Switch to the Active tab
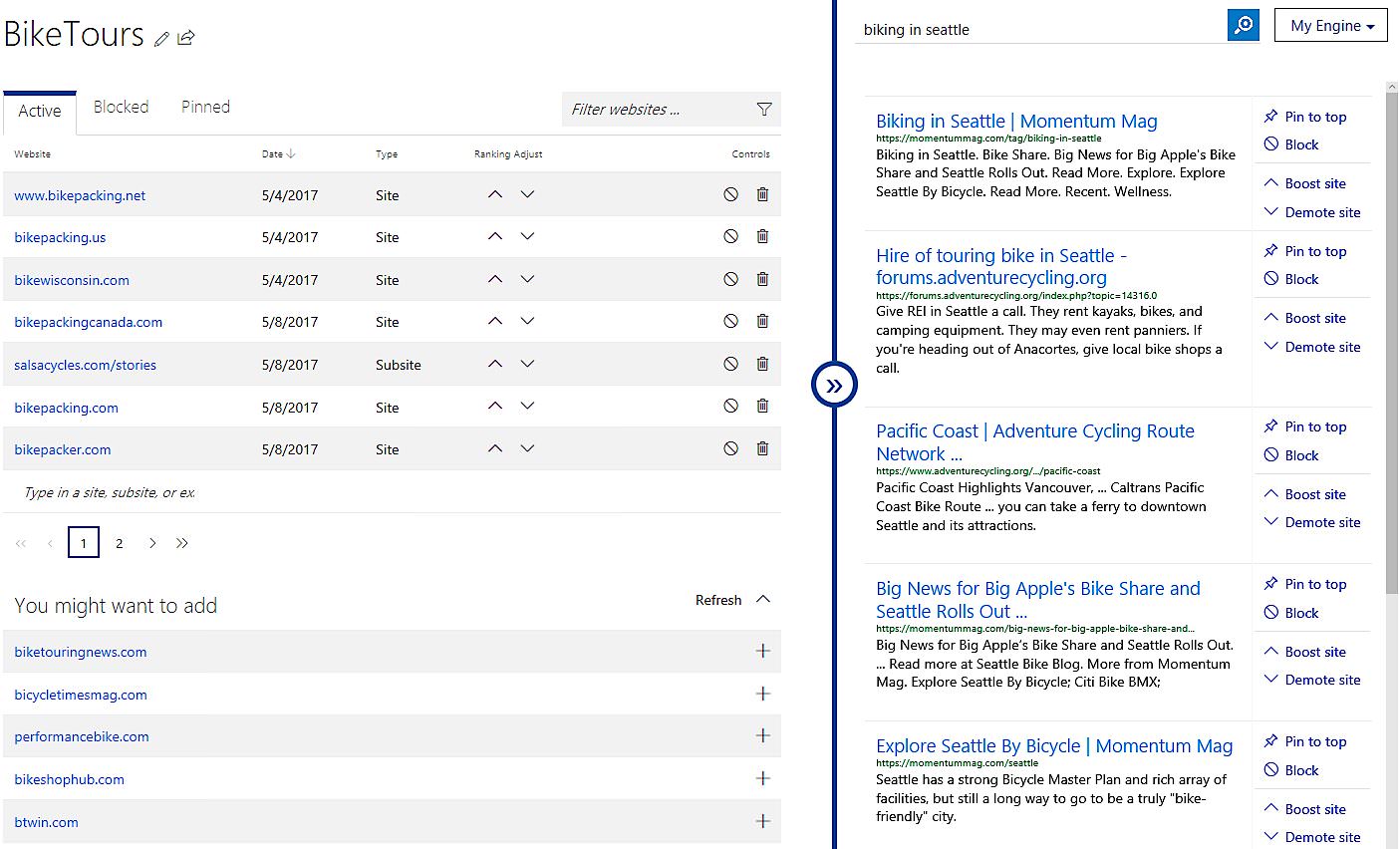The image size is (1400, 849). tap(40, 112)
